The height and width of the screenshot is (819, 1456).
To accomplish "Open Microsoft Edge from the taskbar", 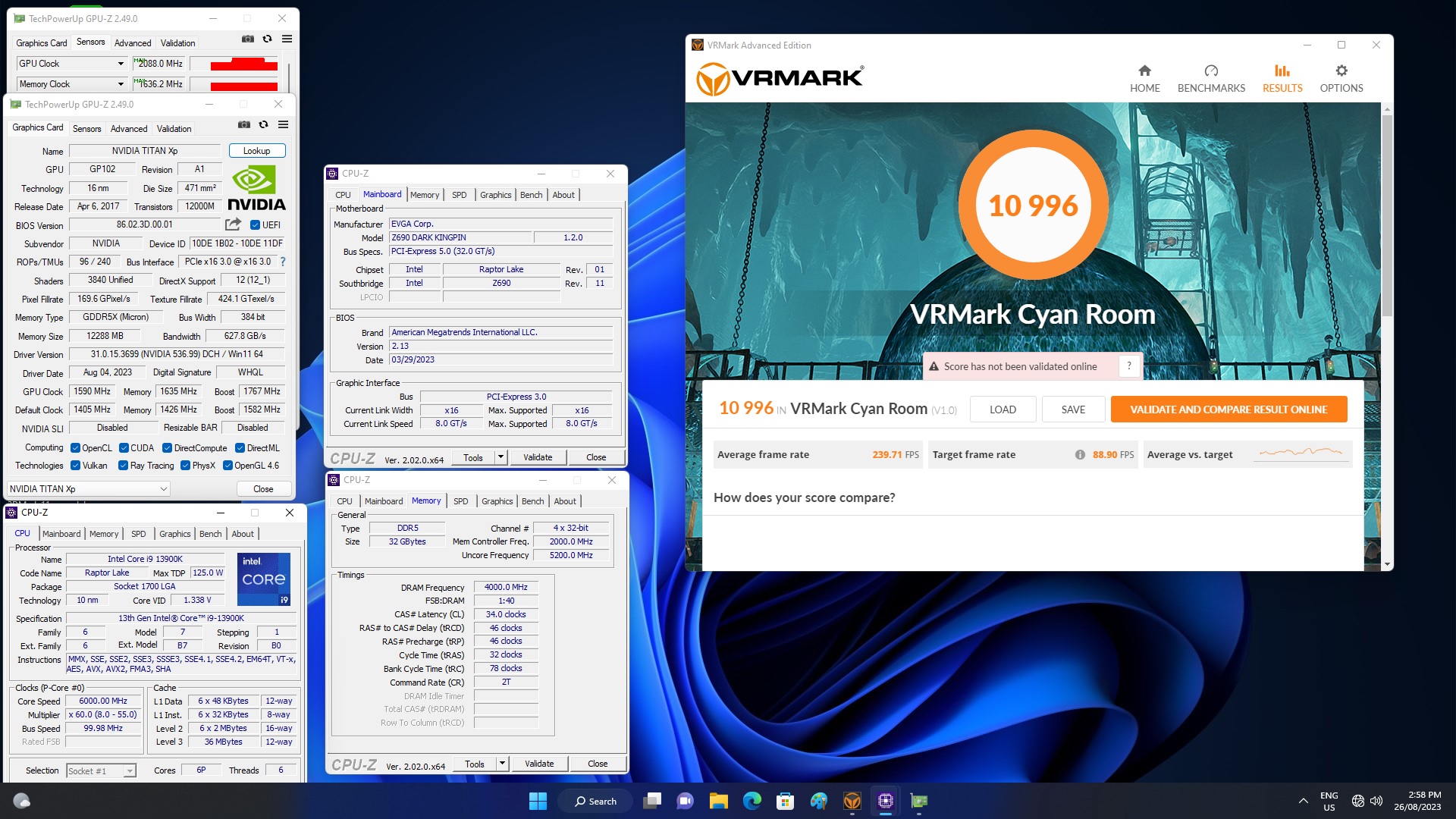I will 752,801.
